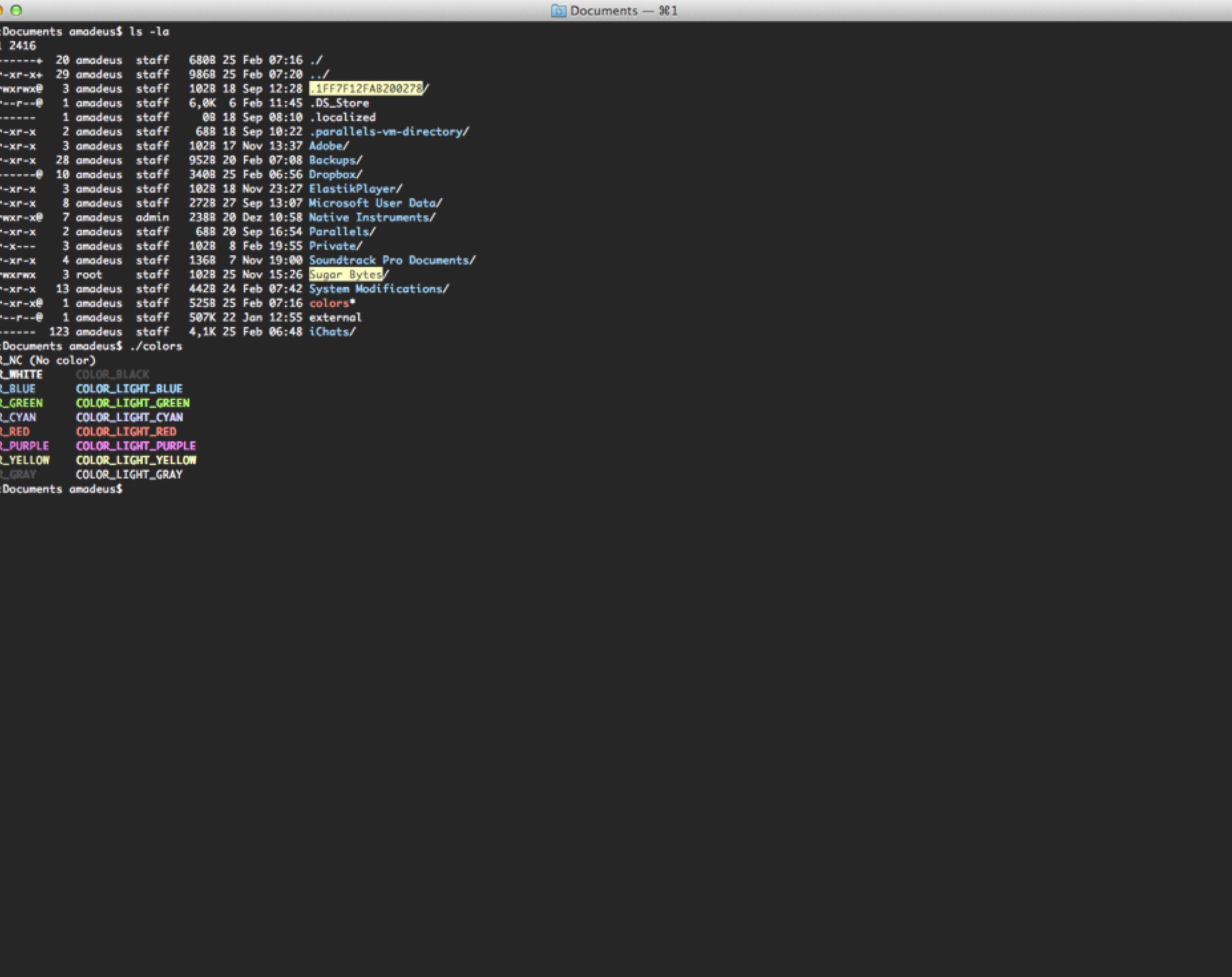
Task: Click the COLOR_LIGHT_GREEN text sample
Action: point(133,403)
